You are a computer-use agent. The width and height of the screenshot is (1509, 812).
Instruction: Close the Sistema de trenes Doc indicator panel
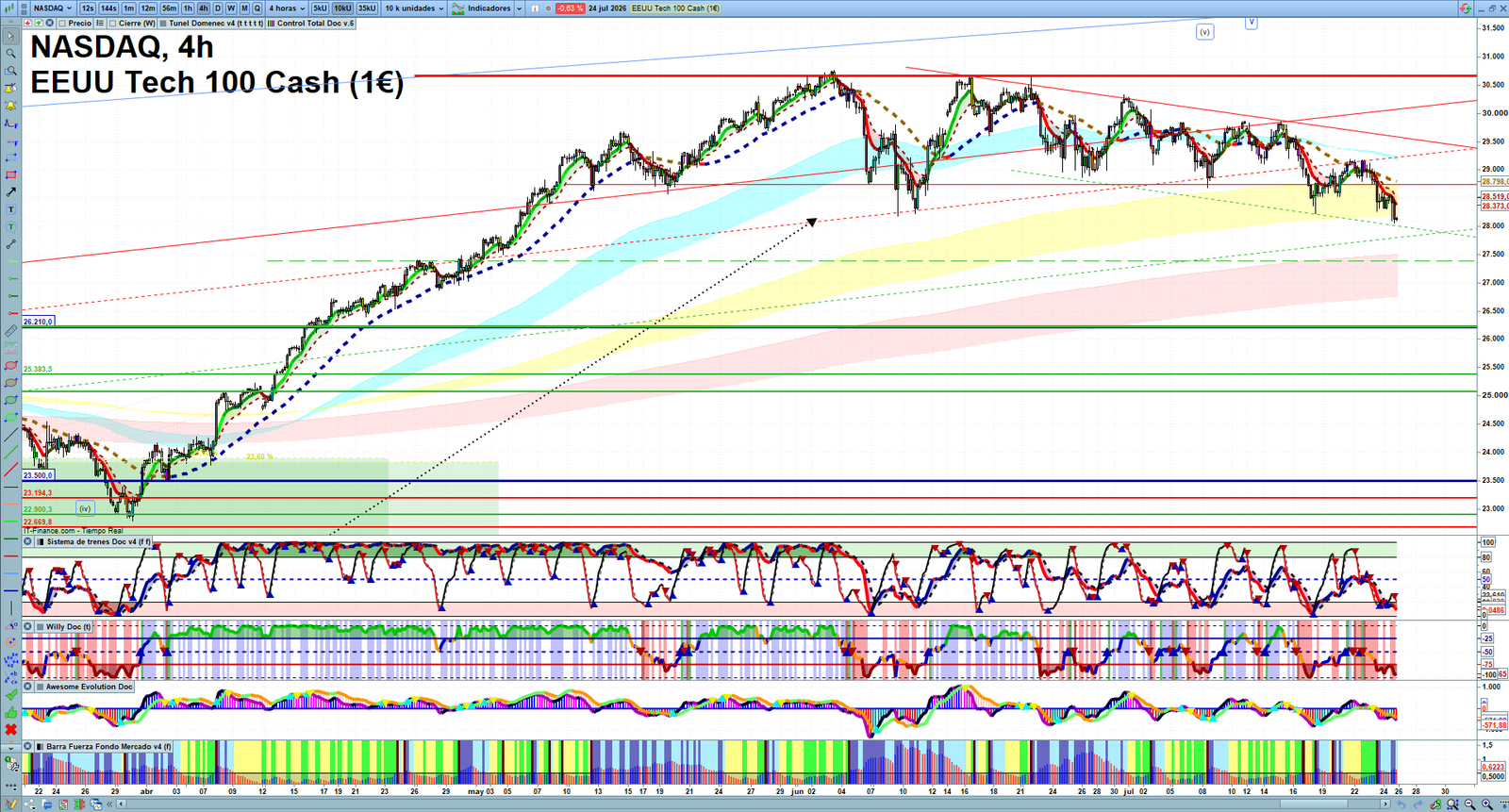(x=28, y=541)
